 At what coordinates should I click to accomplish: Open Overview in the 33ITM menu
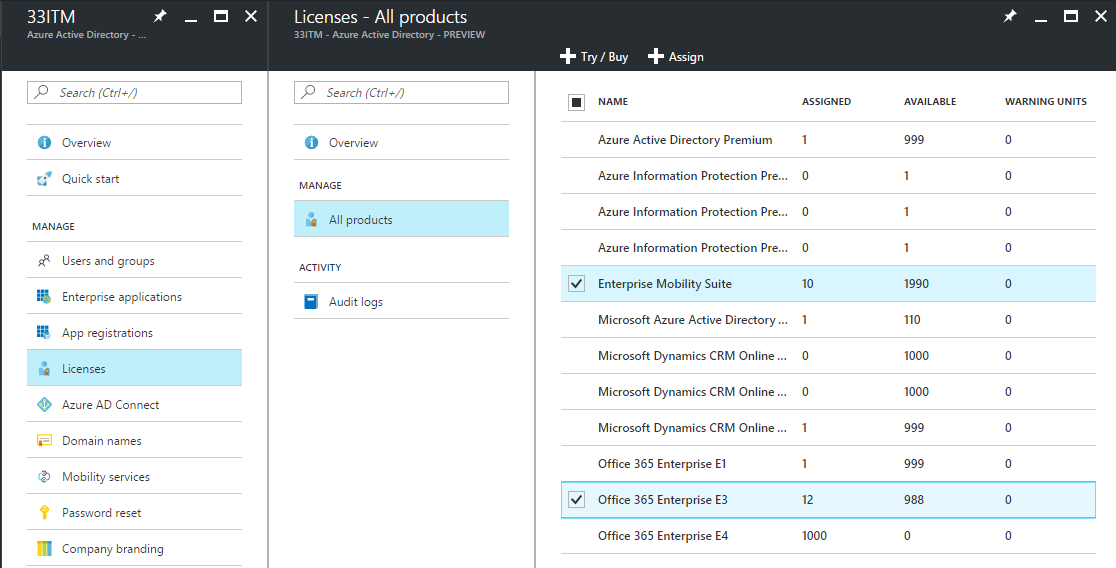click(x=135, y=142)
